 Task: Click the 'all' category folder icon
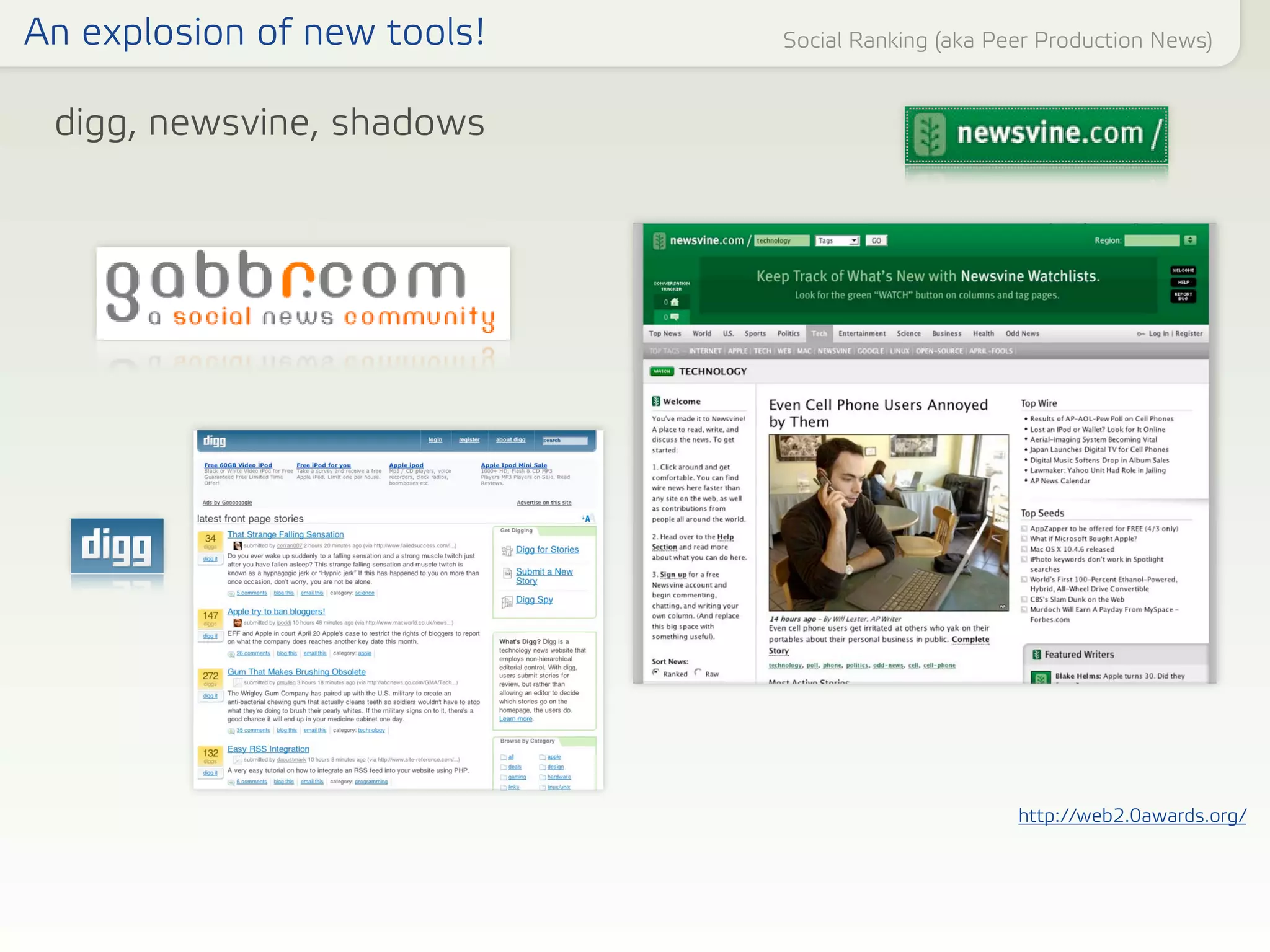coord(504,757)
